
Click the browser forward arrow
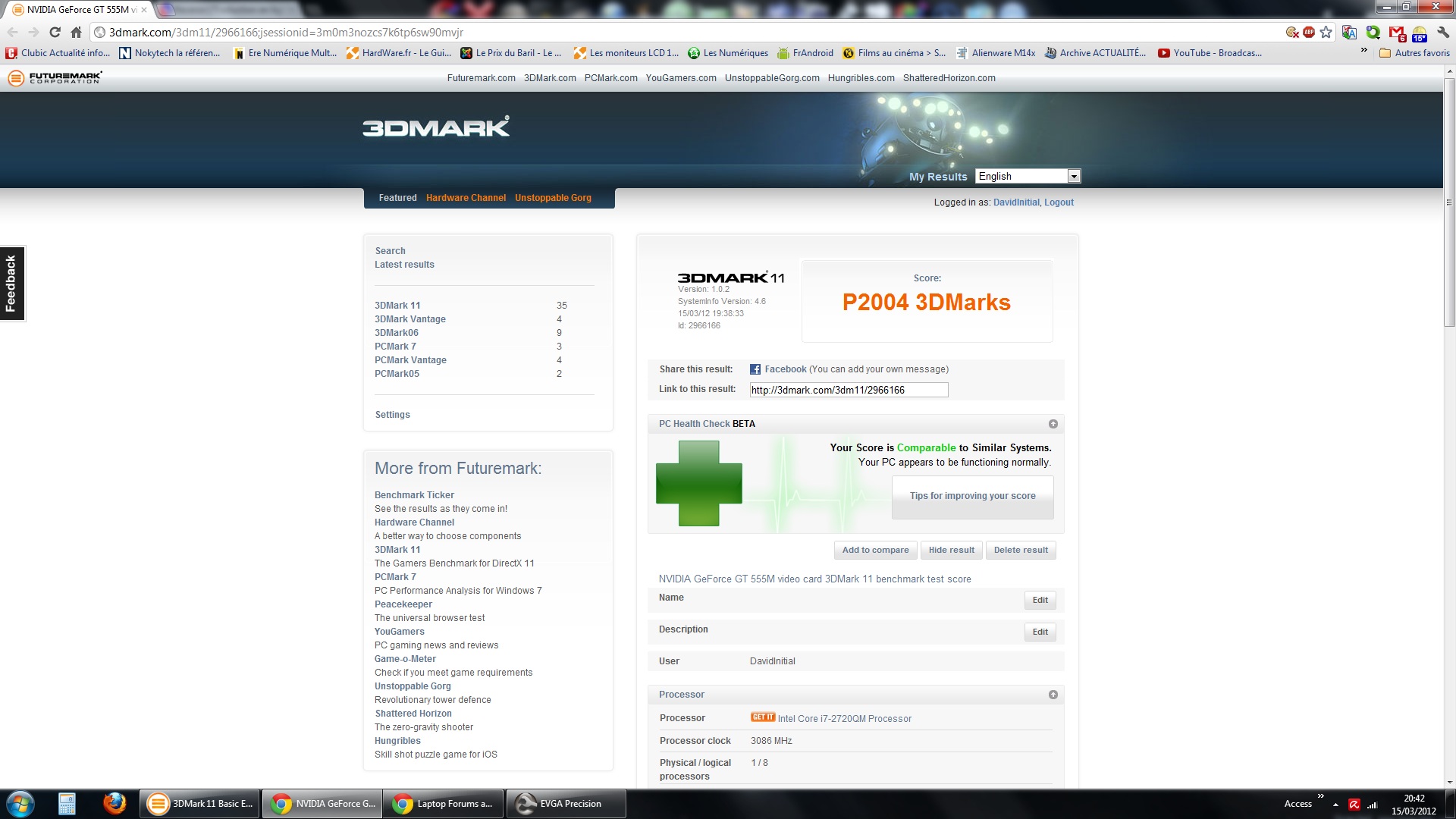pos(33,32)
